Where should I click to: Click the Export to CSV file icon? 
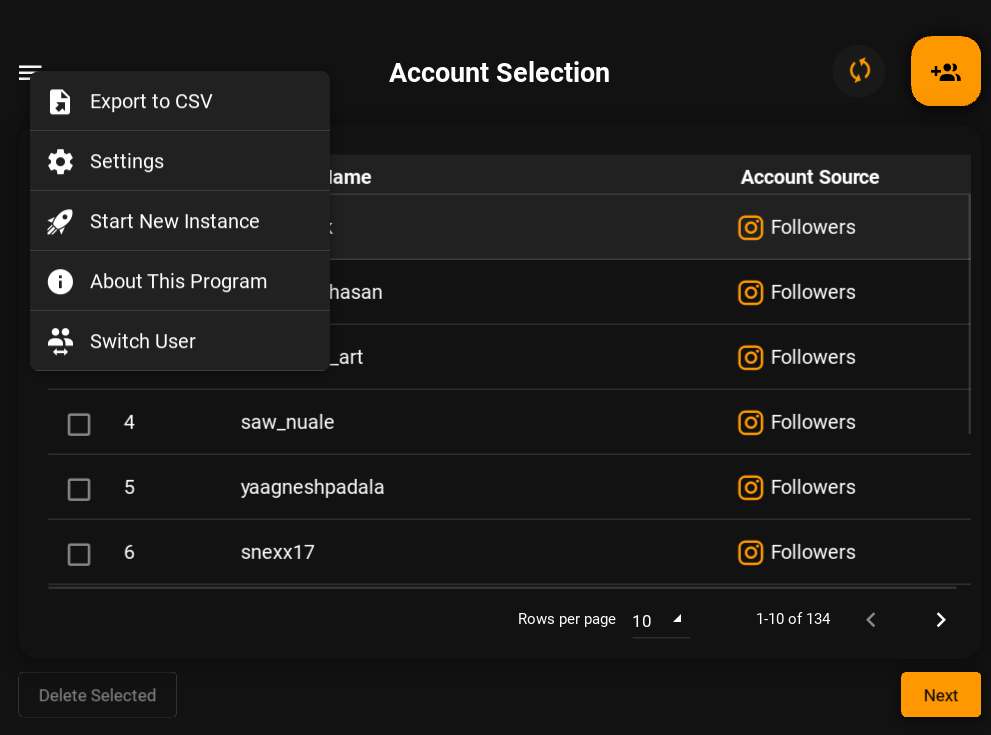[x=60, y=102]
